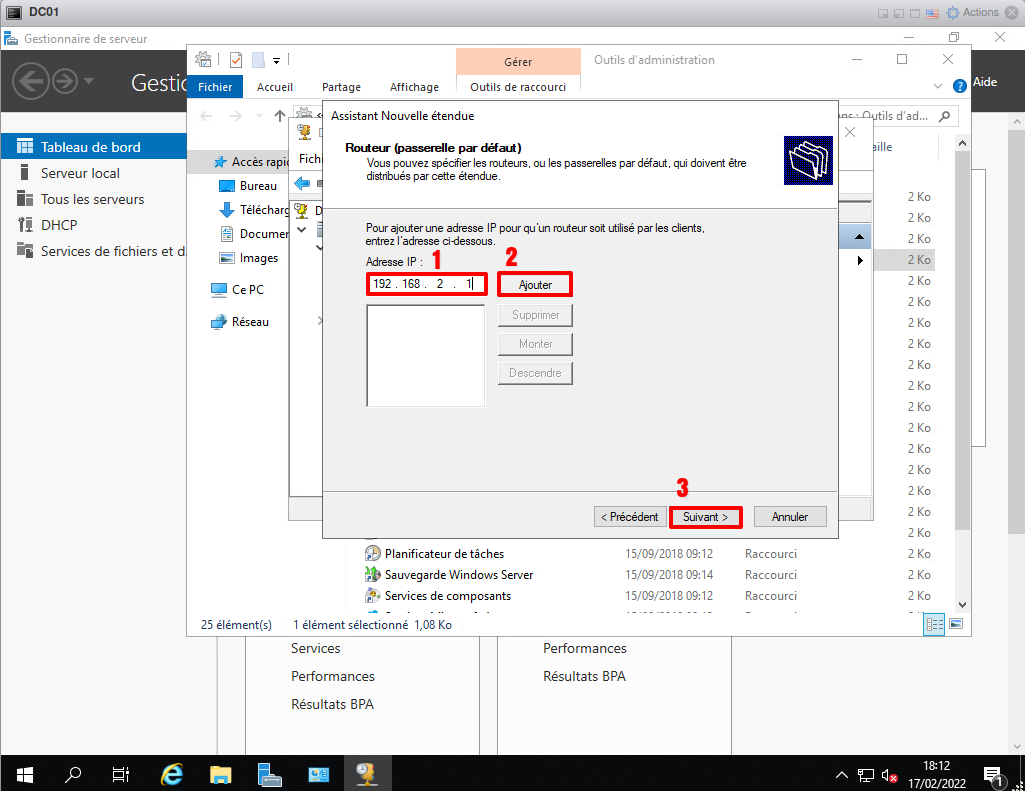Show hidden system tray icons

tap(842, 775)
